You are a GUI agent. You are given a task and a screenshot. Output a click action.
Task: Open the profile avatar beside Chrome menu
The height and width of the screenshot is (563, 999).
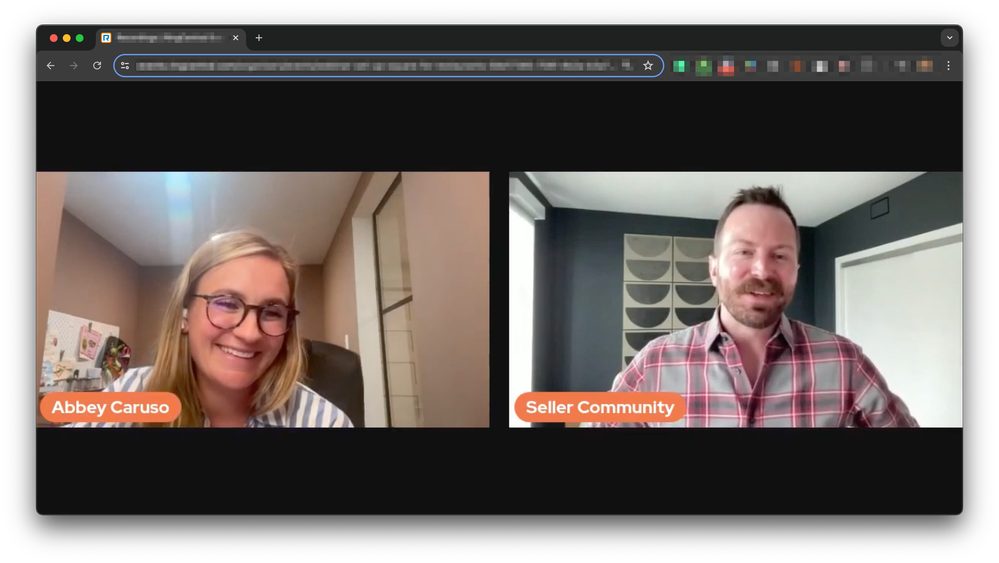click(x=925, y=66)
